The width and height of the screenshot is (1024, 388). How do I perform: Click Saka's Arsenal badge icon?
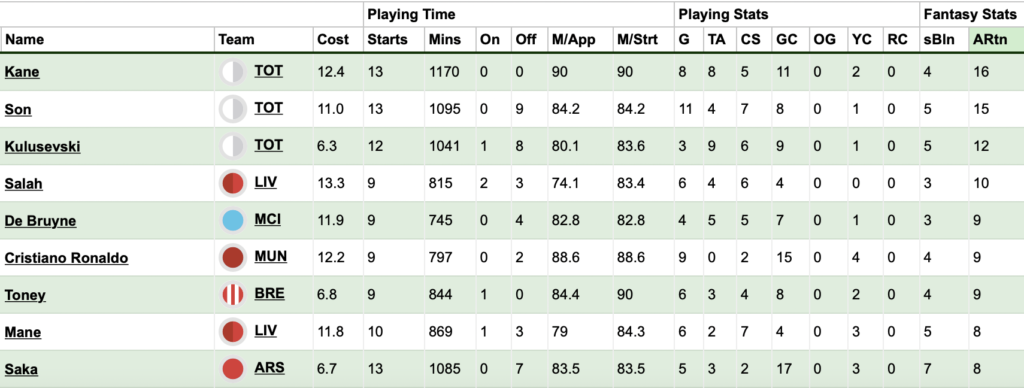[233, 369]
